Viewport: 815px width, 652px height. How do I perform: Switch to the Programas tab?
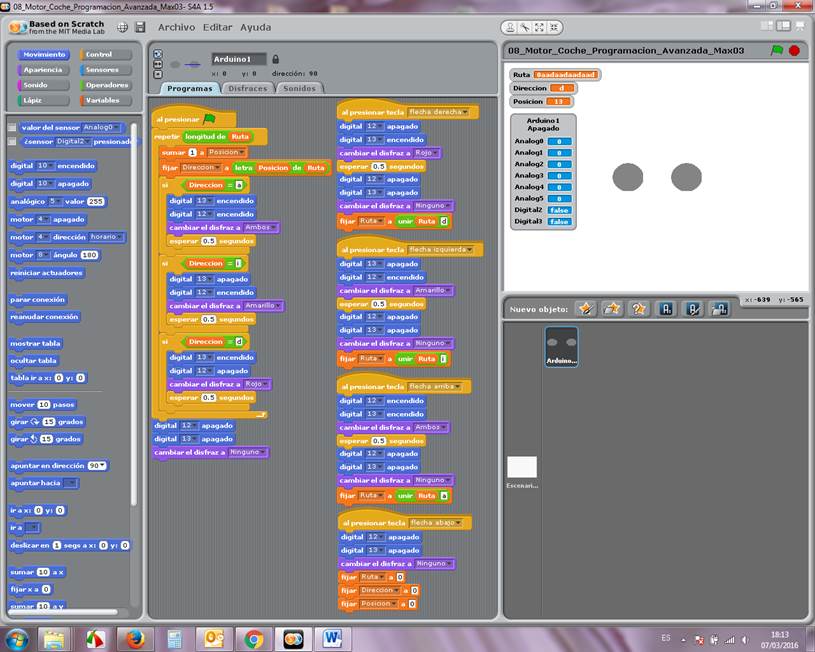click(x=190, y=88)
